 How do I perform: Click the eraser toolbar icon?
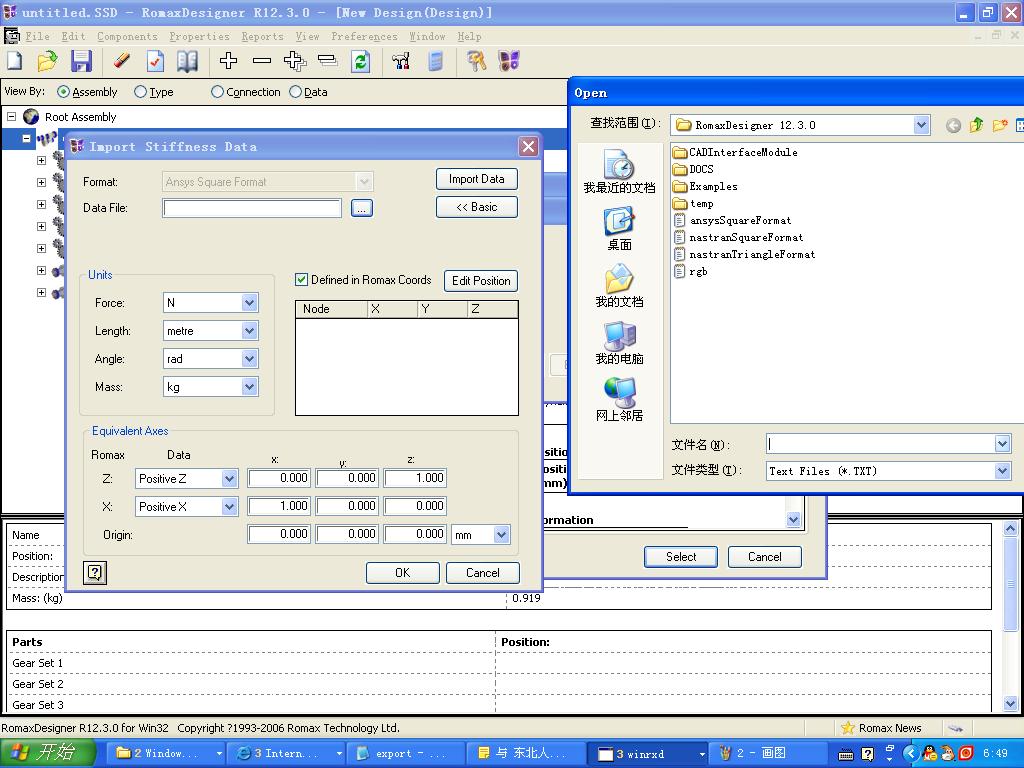(x=121, y=61)
